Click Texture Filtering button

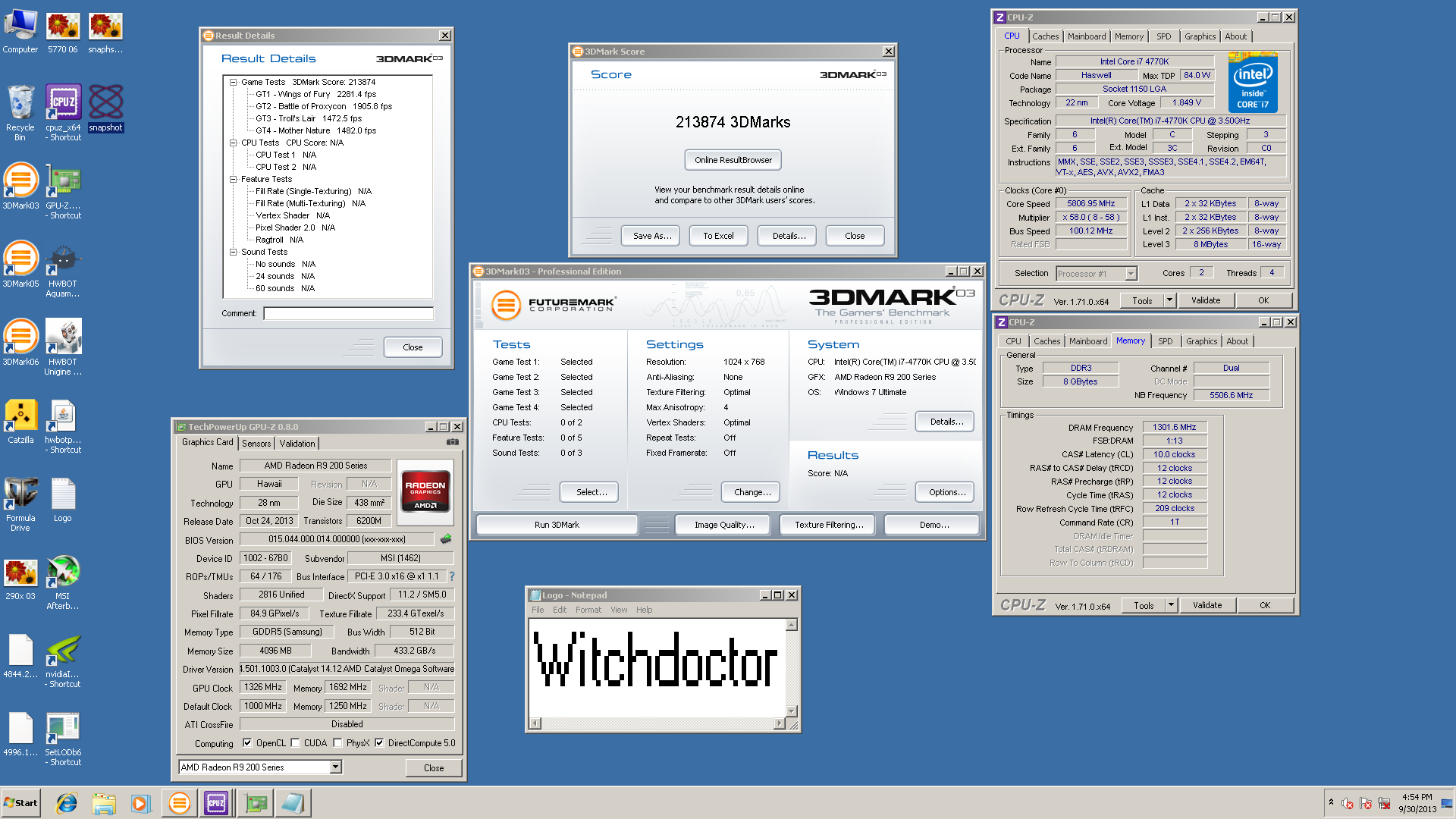(x=829, y=525)
